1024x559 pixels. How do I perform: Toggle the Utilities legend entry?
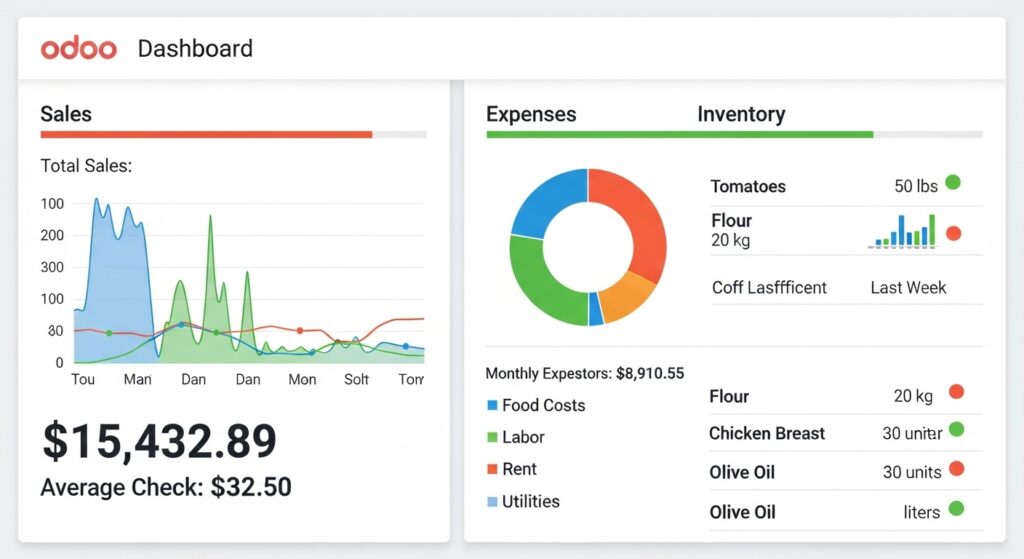522,501
